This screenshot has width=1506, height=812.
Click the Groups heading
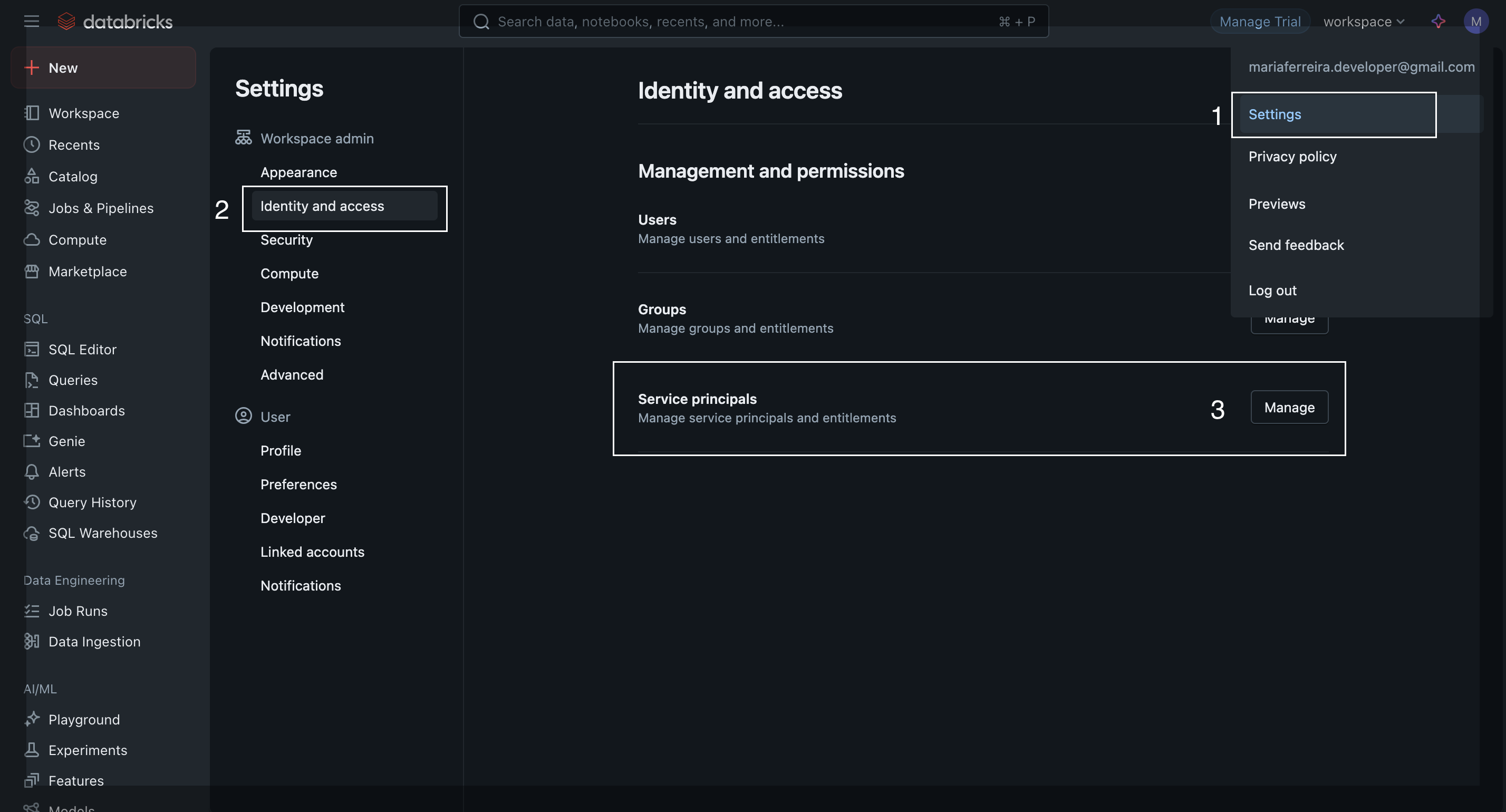coord(662,310)
